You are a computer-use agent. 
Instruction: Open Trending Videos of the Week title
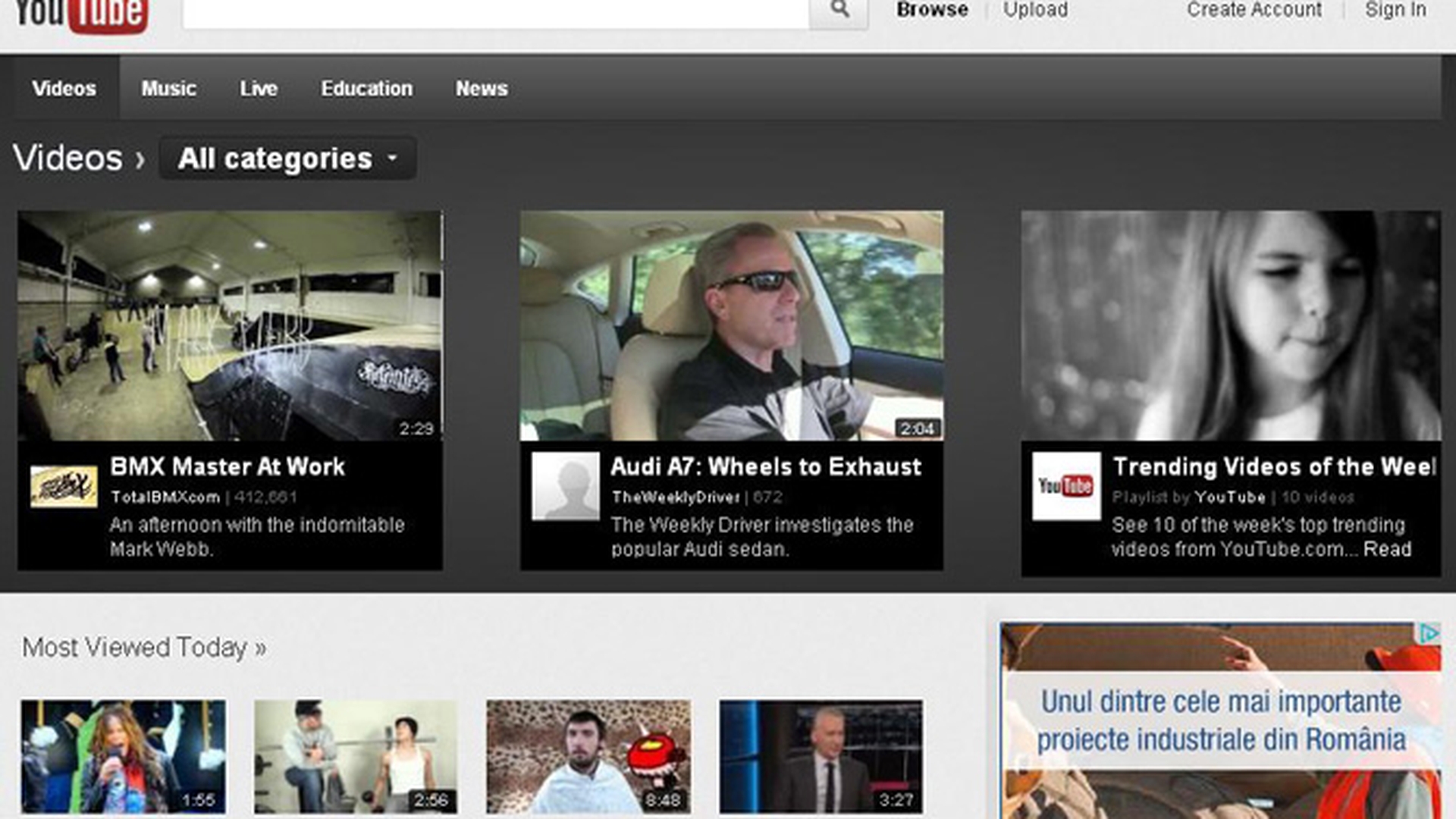tap(1275, 466)
